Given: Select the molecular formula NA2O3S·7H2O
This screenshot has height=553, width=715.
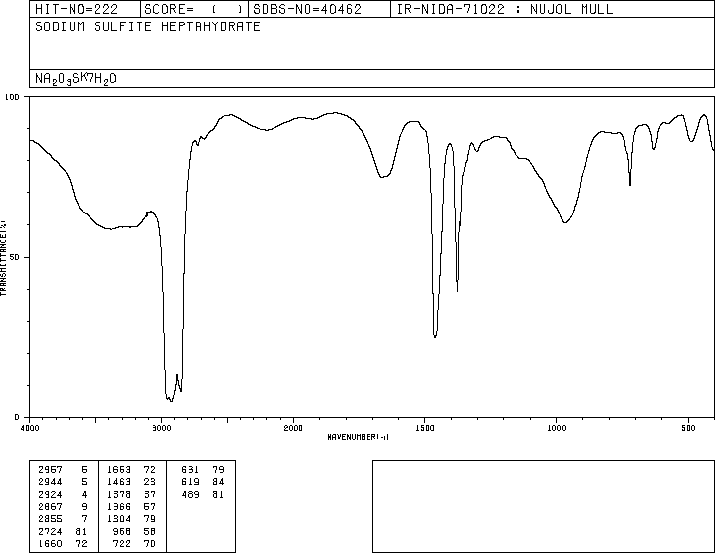Looking at the screenshot, I should (76, 79).
